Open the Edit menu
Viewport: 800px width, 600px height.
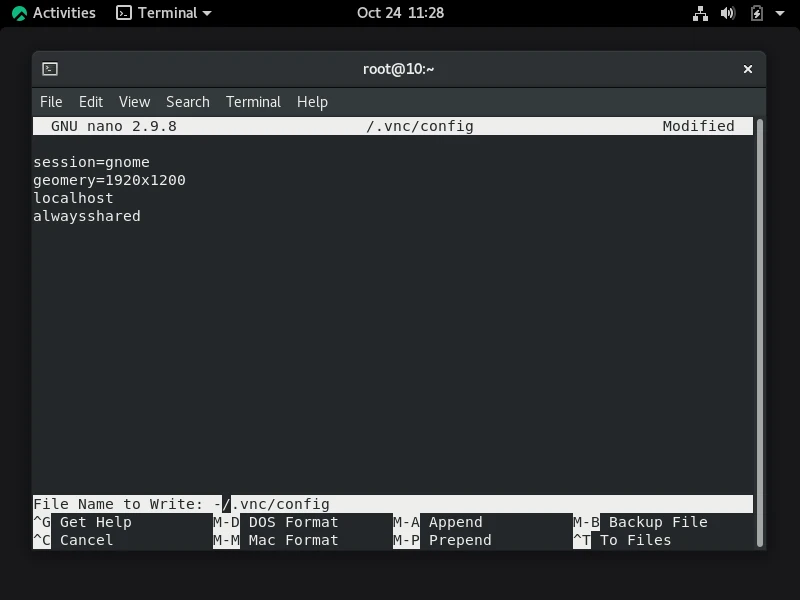(x=90, y=101)
